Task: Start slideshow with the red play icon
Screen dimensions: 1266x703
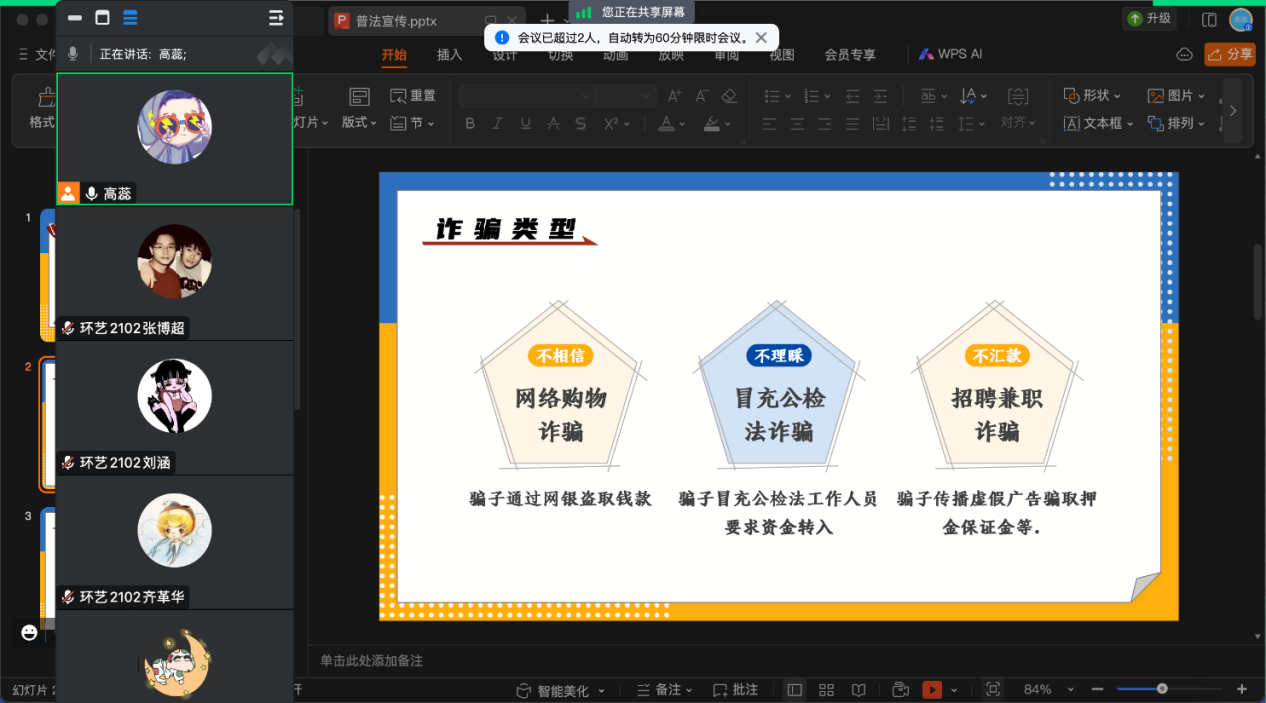Action: click(x=931, y=689)
